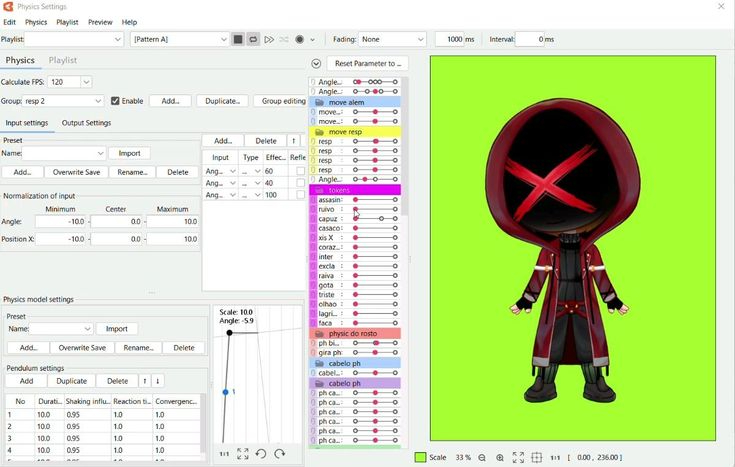
Task: Click the rotate counterclockwise icon below pendulum graph
Action: 261,454
